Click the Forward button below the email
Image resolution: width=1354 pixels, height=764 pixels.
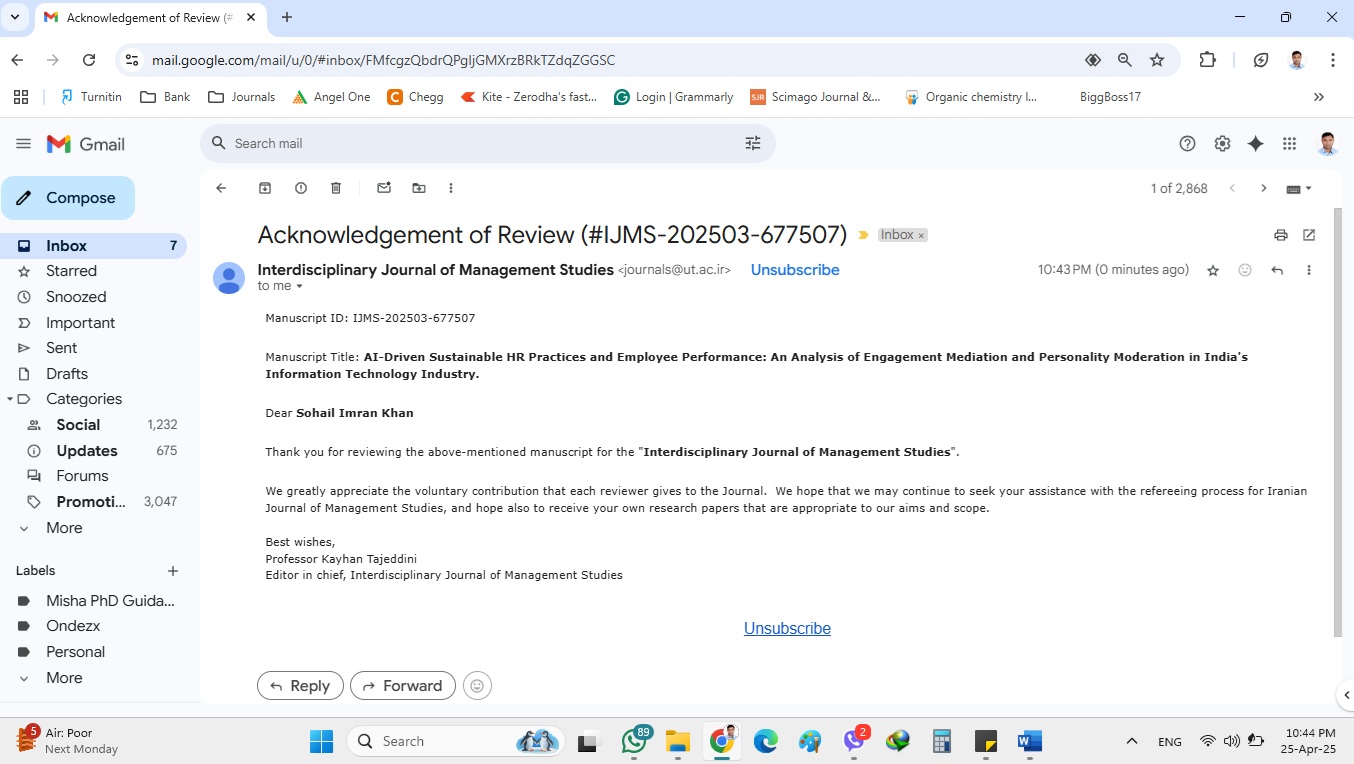click(x=402, y=685)
